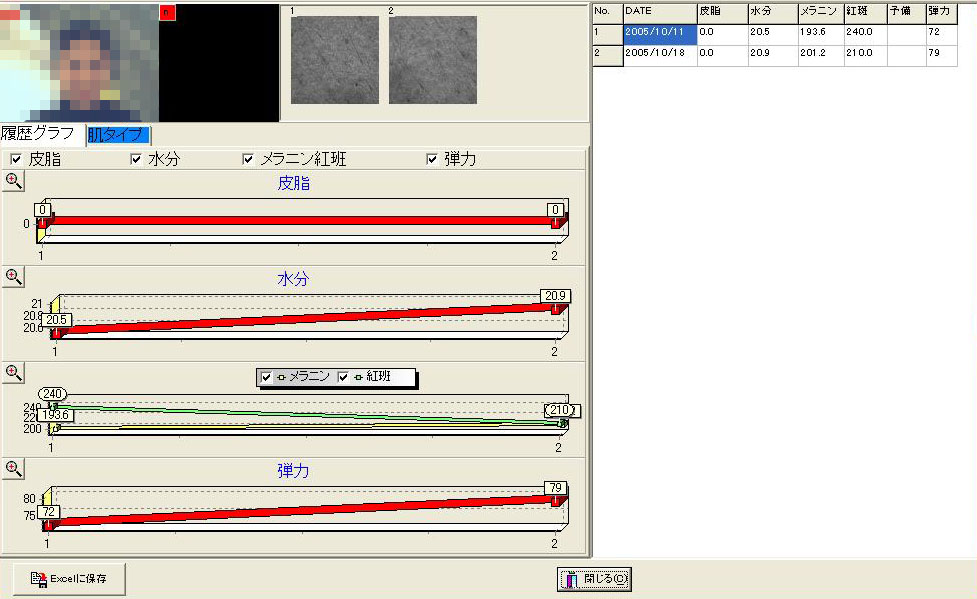The width and height of the screenshot is (977, 599).
Task: Uncheck 紅班 series in graph legend
Action: click(343, 377)
